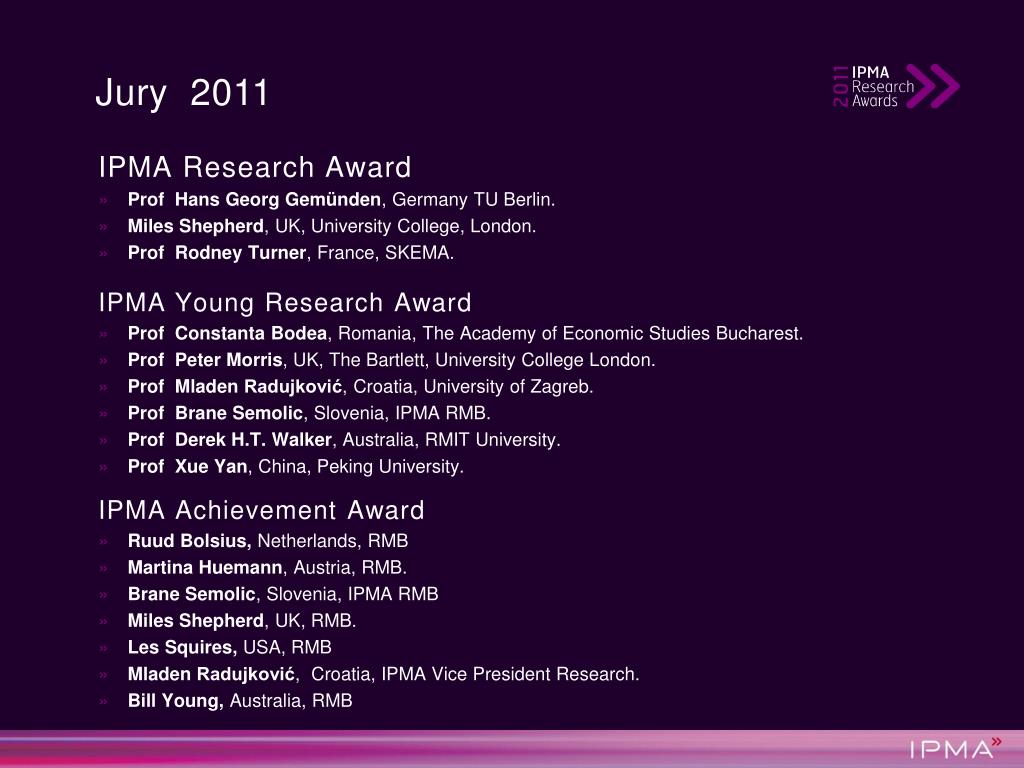The width and height of the screenshot is (1024, 768).
Task: Click the IPMA Research Awards 2011 logo
Action: point(896,86)
